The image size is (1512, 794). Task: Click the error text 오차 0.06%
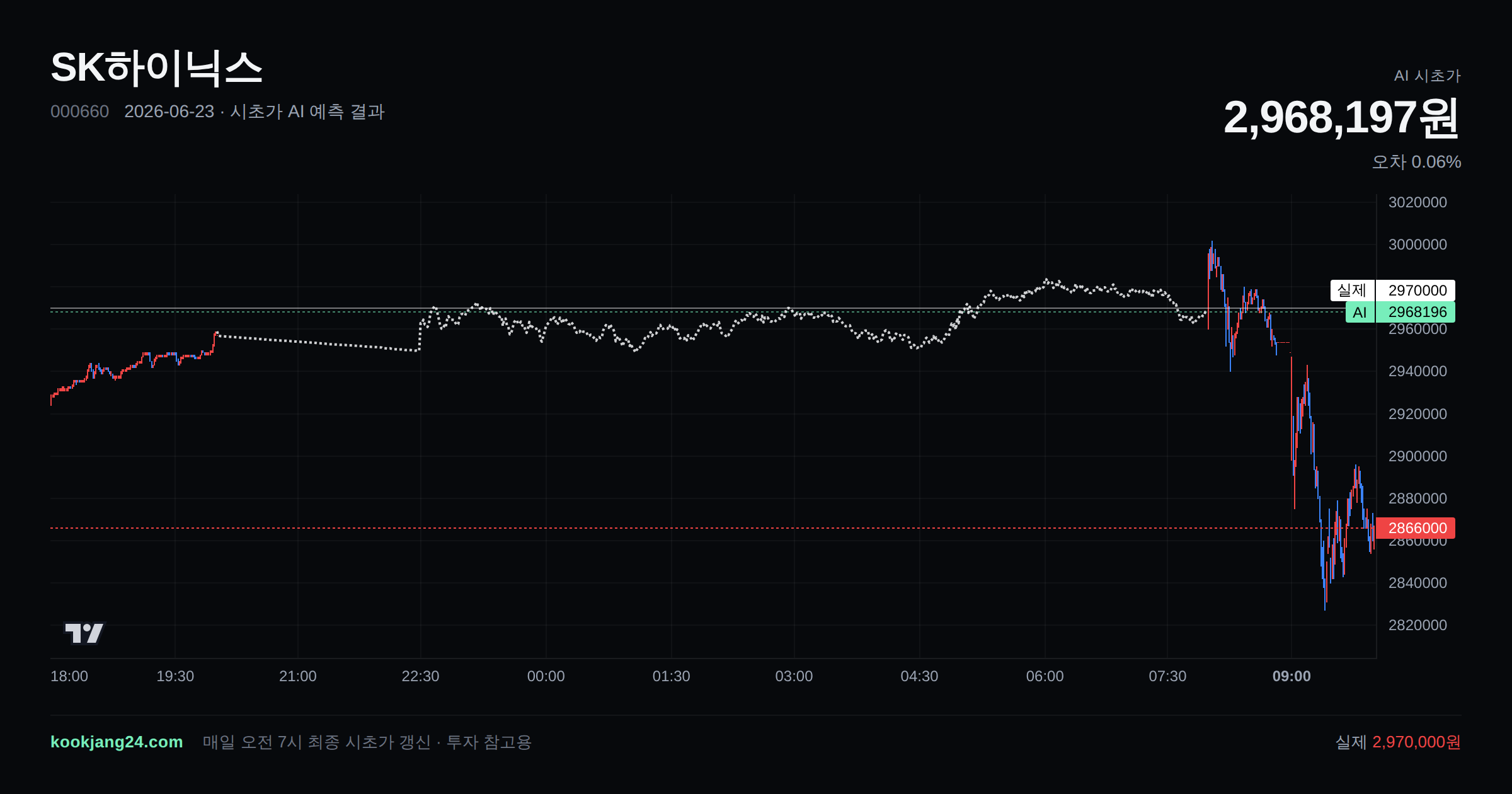[x=1416, y=162]
